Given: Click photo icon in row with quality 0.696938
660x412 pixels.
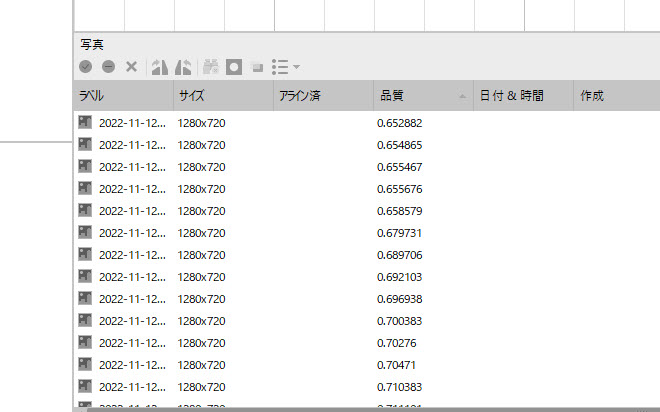Looking at the screenshot, I should coord(85,298).
